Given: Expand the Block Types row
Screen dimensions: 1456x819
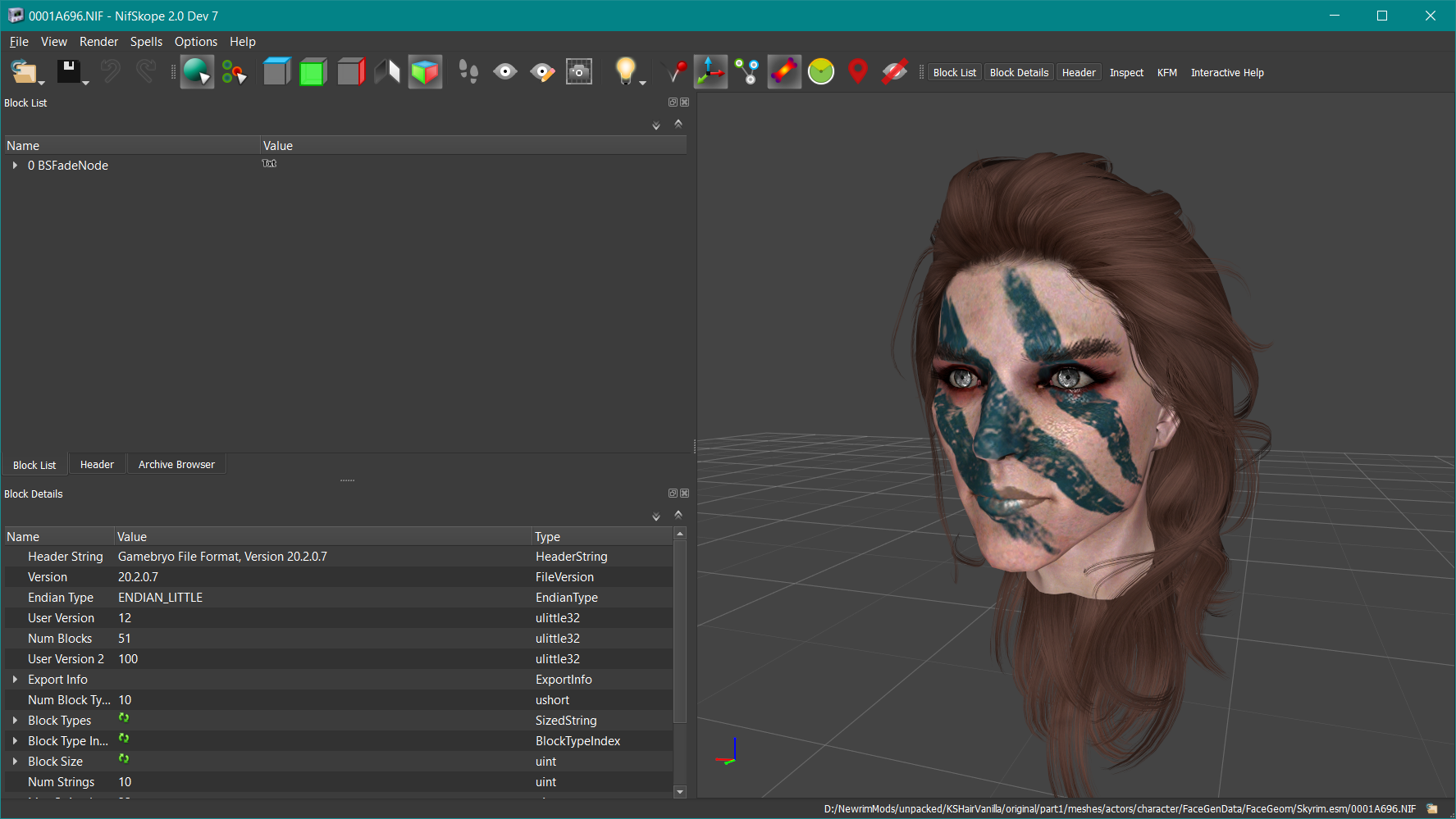Looking at the screenshot, I should (15, 721).
